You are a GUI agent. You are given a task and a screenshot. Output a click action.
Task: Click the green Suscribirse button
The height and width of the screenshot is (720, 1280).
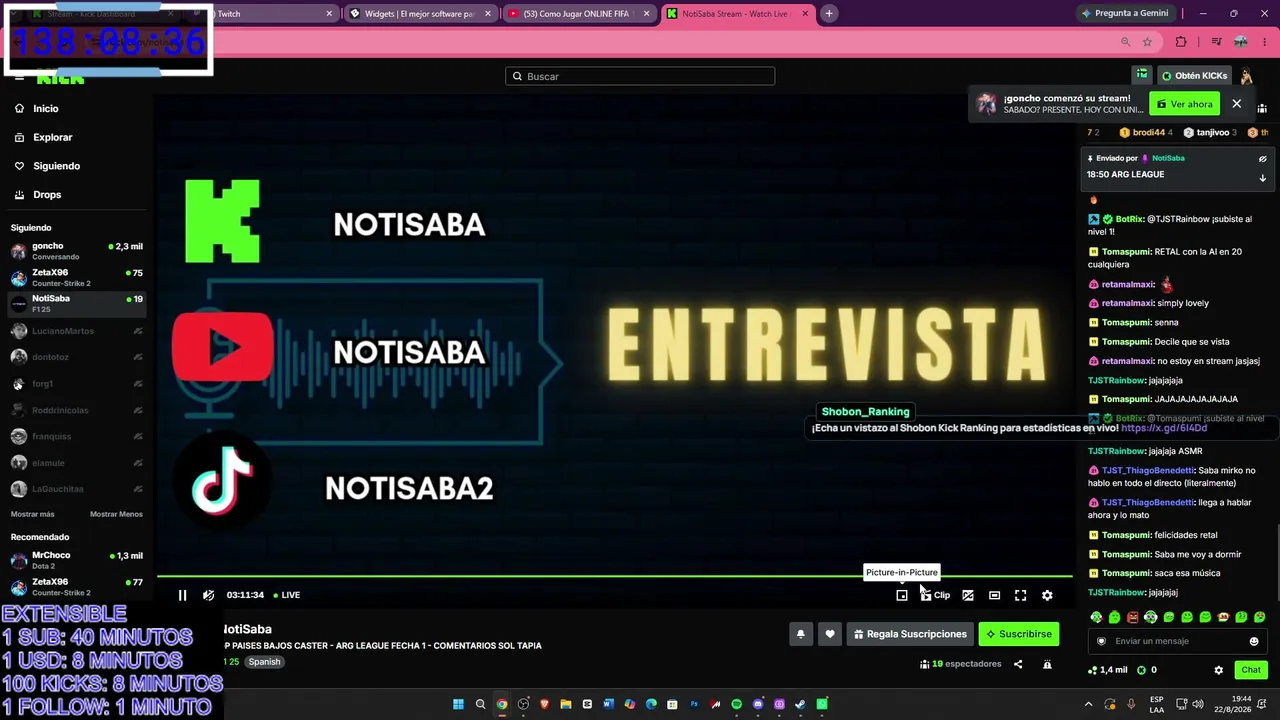[1018, 634]
